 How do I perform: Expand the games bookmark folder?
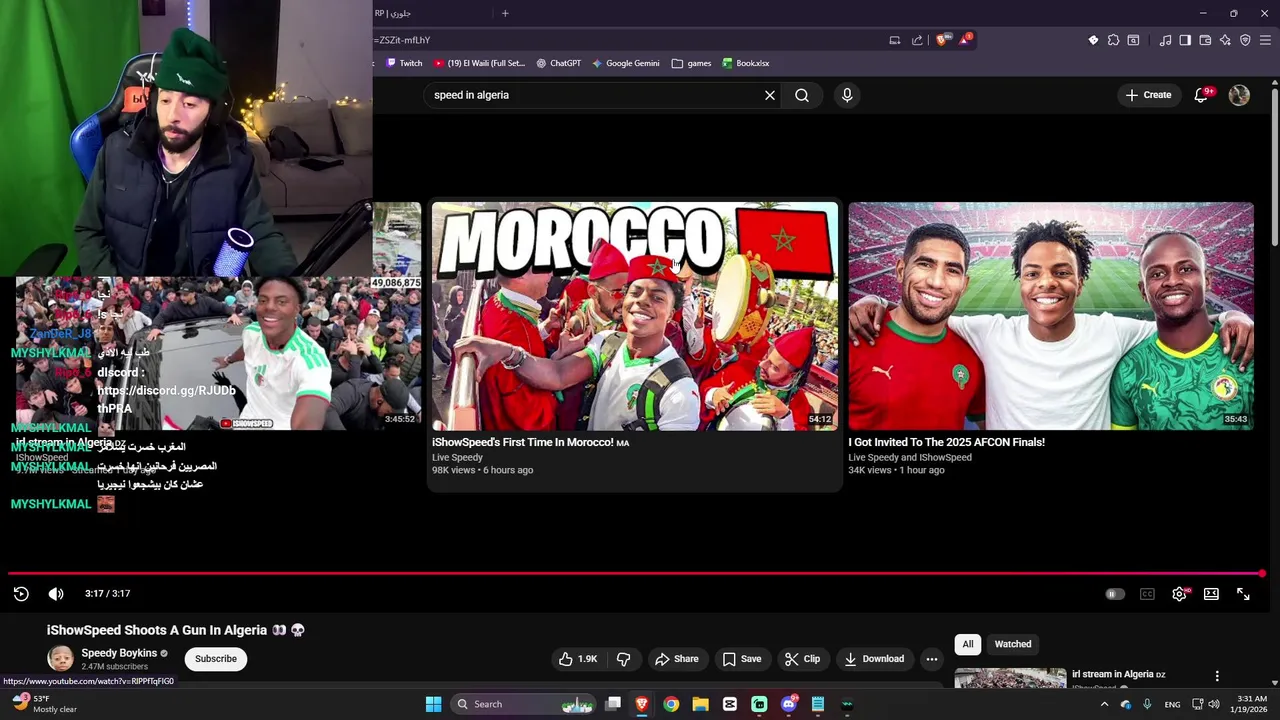click(691, 63)
